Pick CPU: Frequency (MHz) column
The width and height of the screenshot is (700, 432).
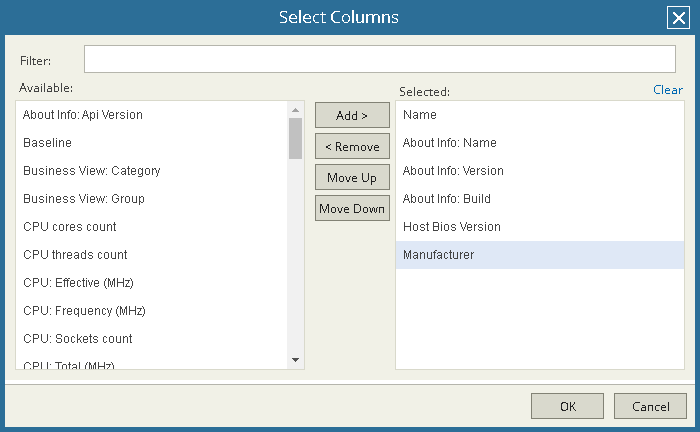click(84, 311)
